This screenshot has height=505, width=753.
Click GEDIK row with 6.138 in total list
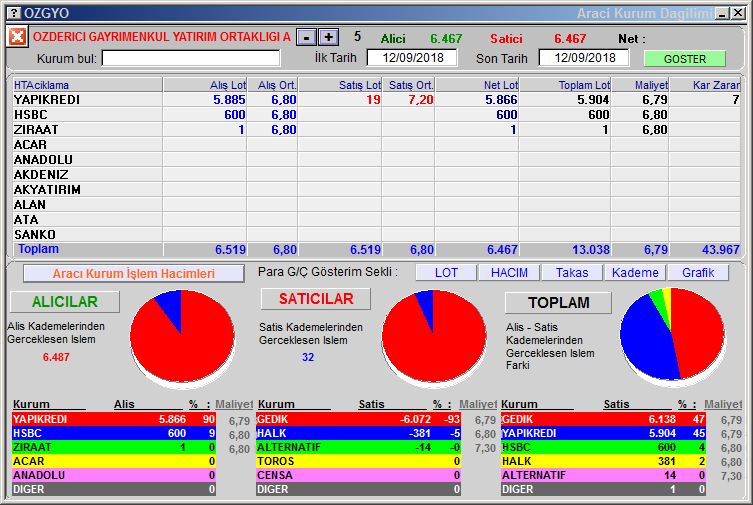point(603,419)
